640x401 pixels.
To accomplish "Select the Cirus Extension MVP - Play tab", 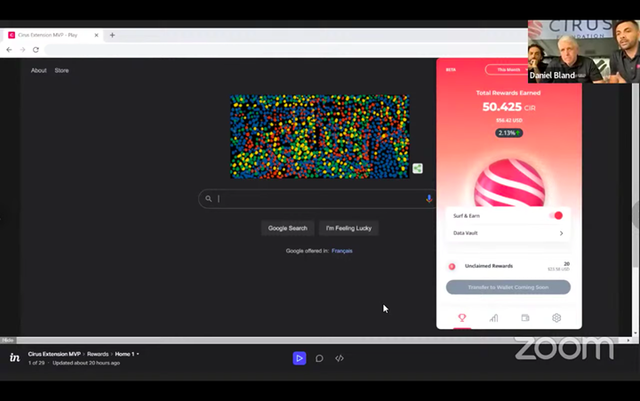I will (x=53, y=35).
